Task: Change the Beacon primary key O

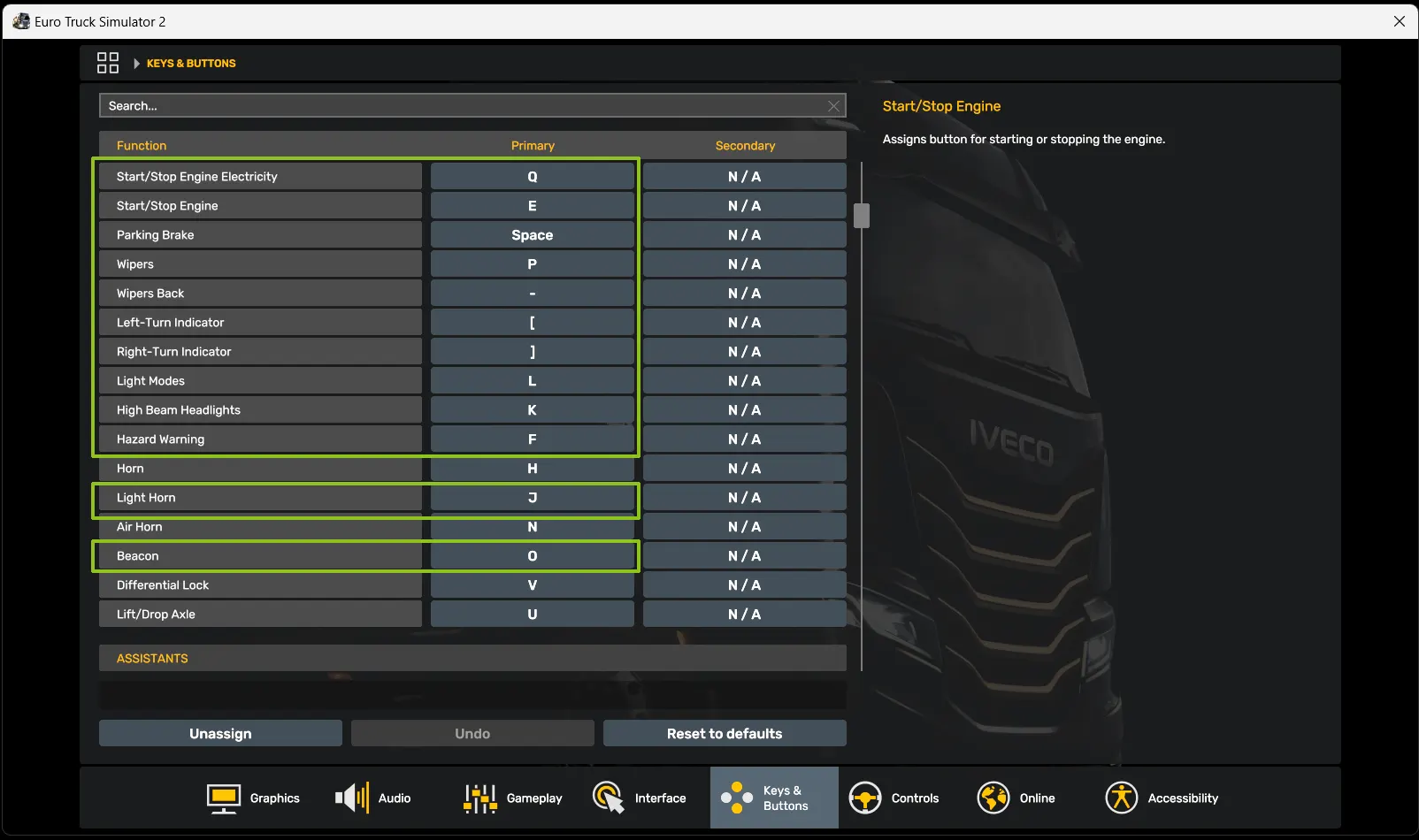Action: click(x=533, y=556)
